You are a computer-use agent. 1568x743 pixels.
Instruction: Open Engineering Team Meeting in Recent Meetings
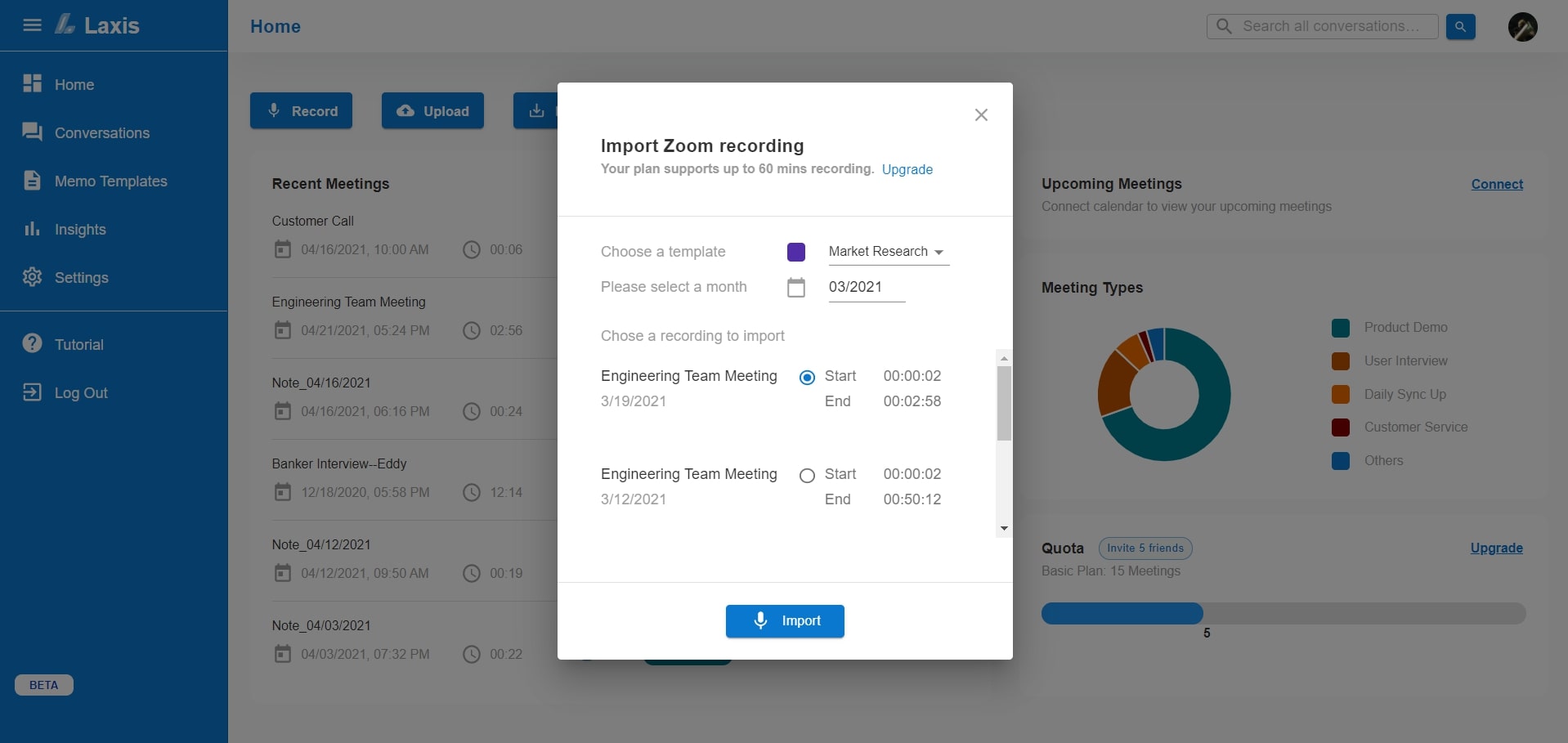(348, 302)
